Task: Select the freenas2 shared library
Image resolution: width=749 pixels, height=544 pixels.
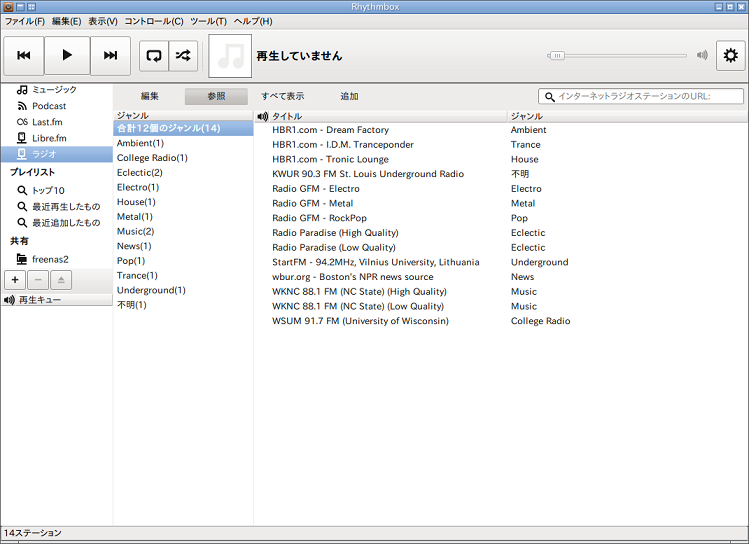Action: point(56,259)
